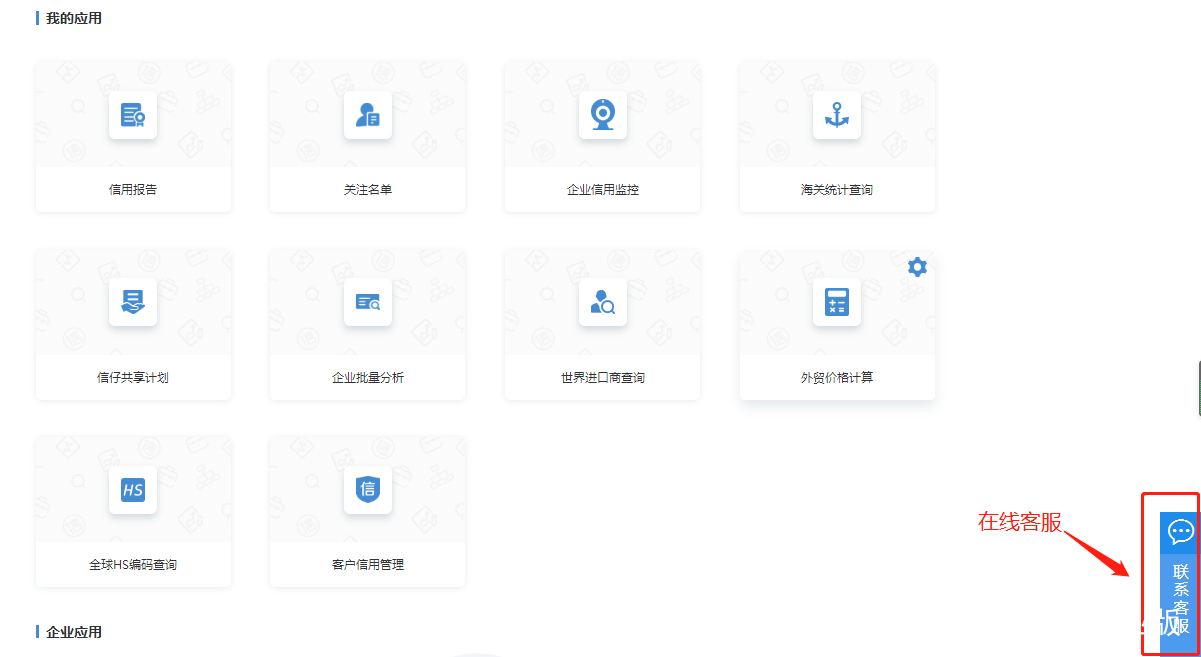Open the 企业信用监控 camera icon
1201x657 pixels.
602,113
